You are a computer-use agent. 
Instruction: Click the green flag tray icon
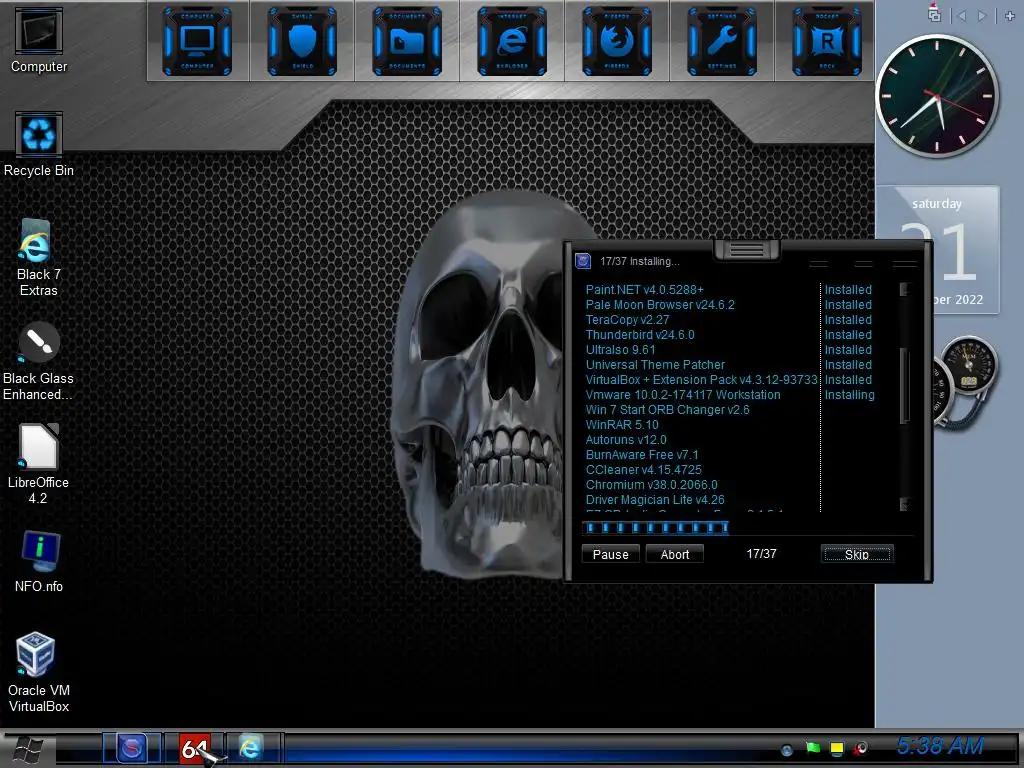tap(812, 748)
